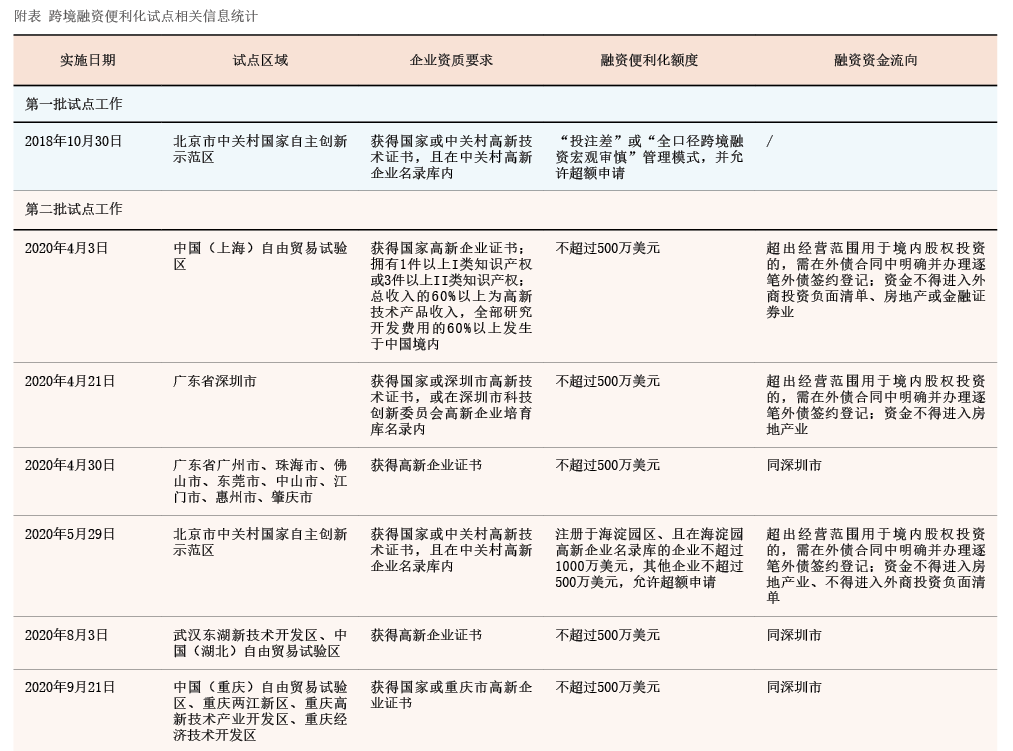This screenshot has height=751, width=1013.
Task: Click the date cell 2020年4月30日
Action: 70,465
